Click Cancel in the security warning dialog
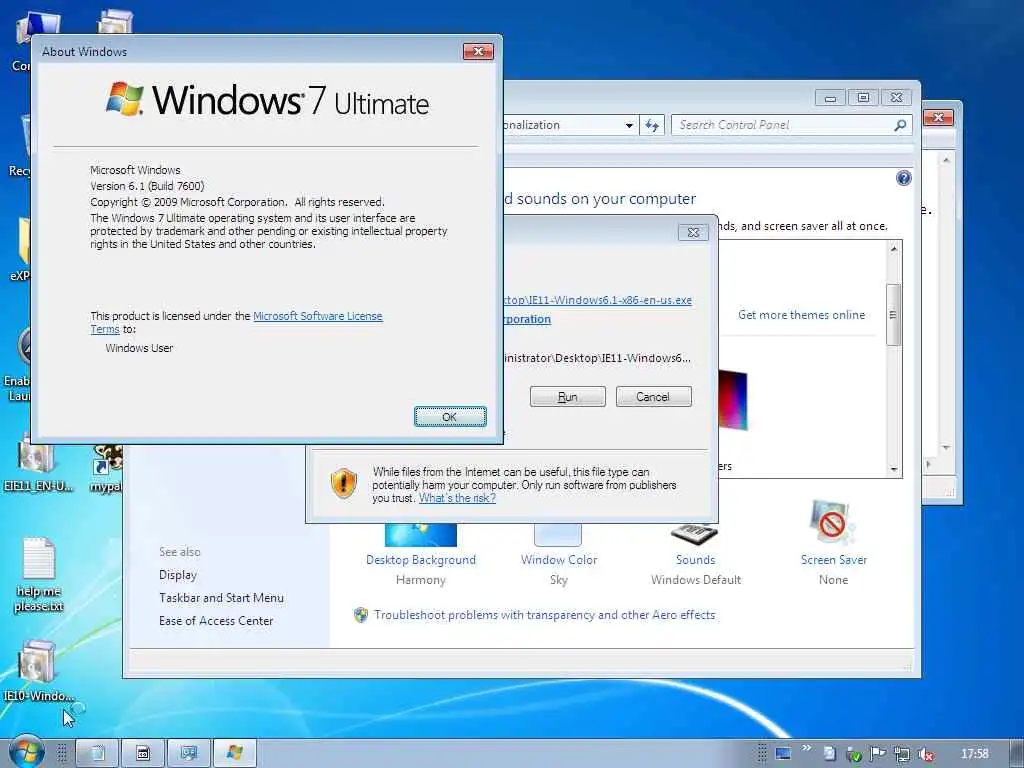 click(x=653, y=396)
